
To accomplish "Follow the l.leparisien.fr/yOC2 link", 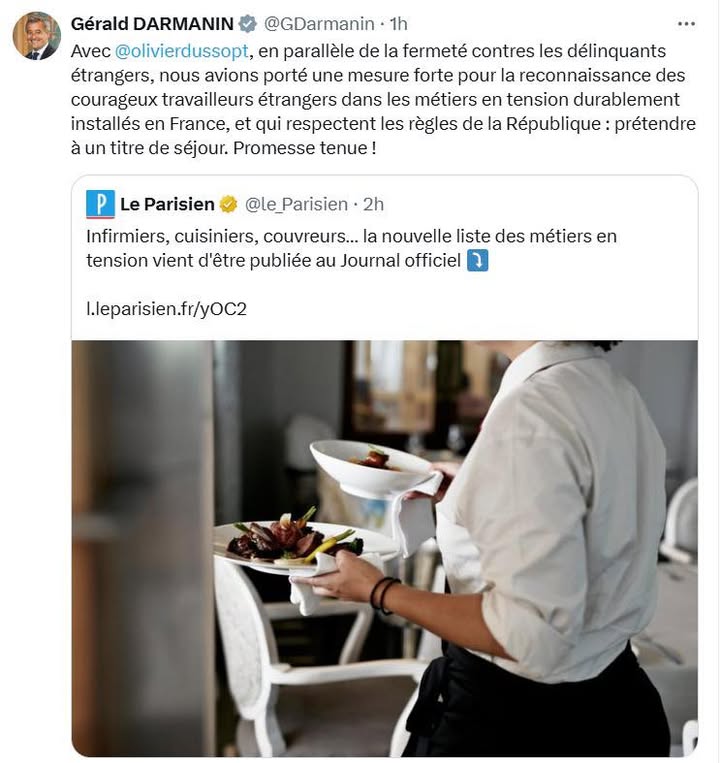I will tap(166, 308).
